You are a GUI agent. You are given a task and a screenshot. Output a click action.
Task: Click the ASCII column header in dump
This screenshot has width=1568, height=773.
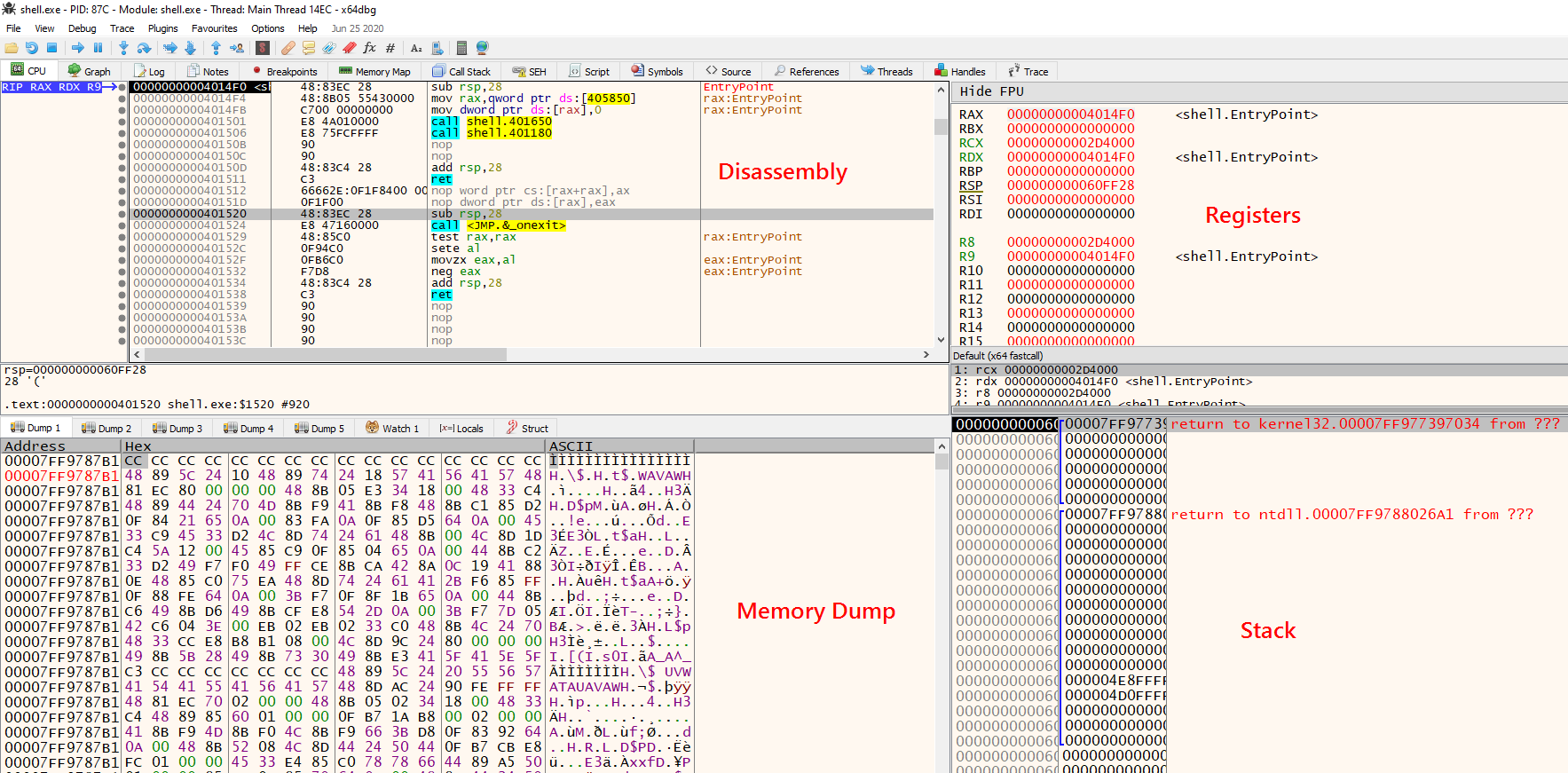pyautogui.click(x=620, y=446)
